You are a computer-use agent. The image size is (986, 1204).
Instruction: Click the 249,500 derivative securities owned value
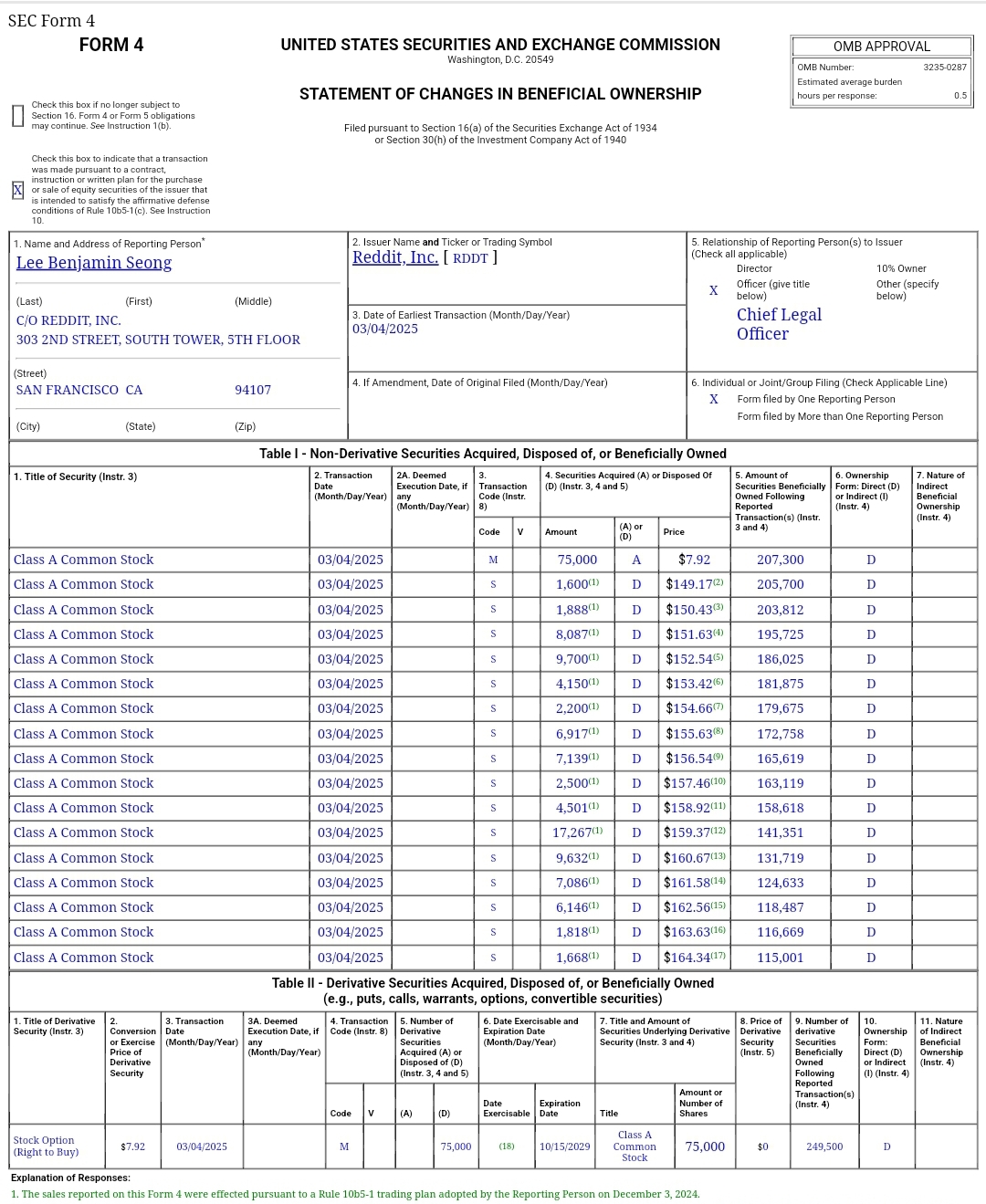(x=824, y=1146)
